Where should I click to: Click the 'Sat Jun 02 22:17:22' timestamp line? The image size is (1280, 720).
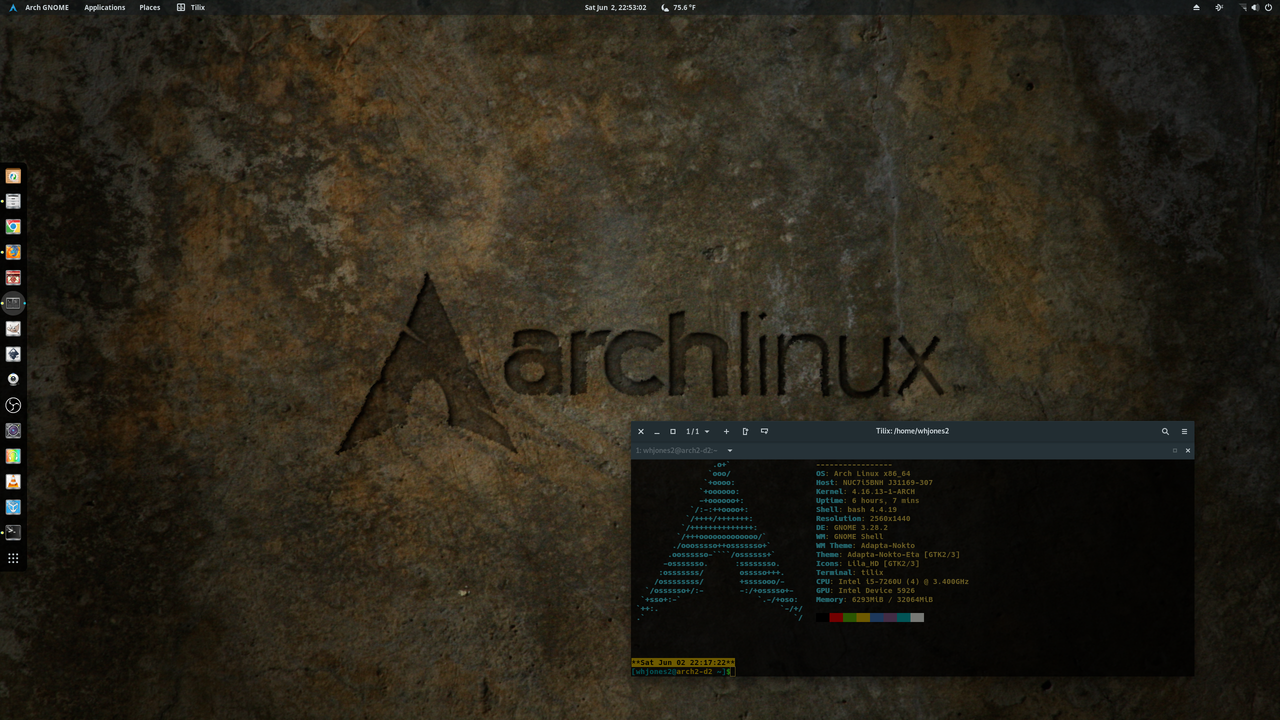tap(683, 662)
